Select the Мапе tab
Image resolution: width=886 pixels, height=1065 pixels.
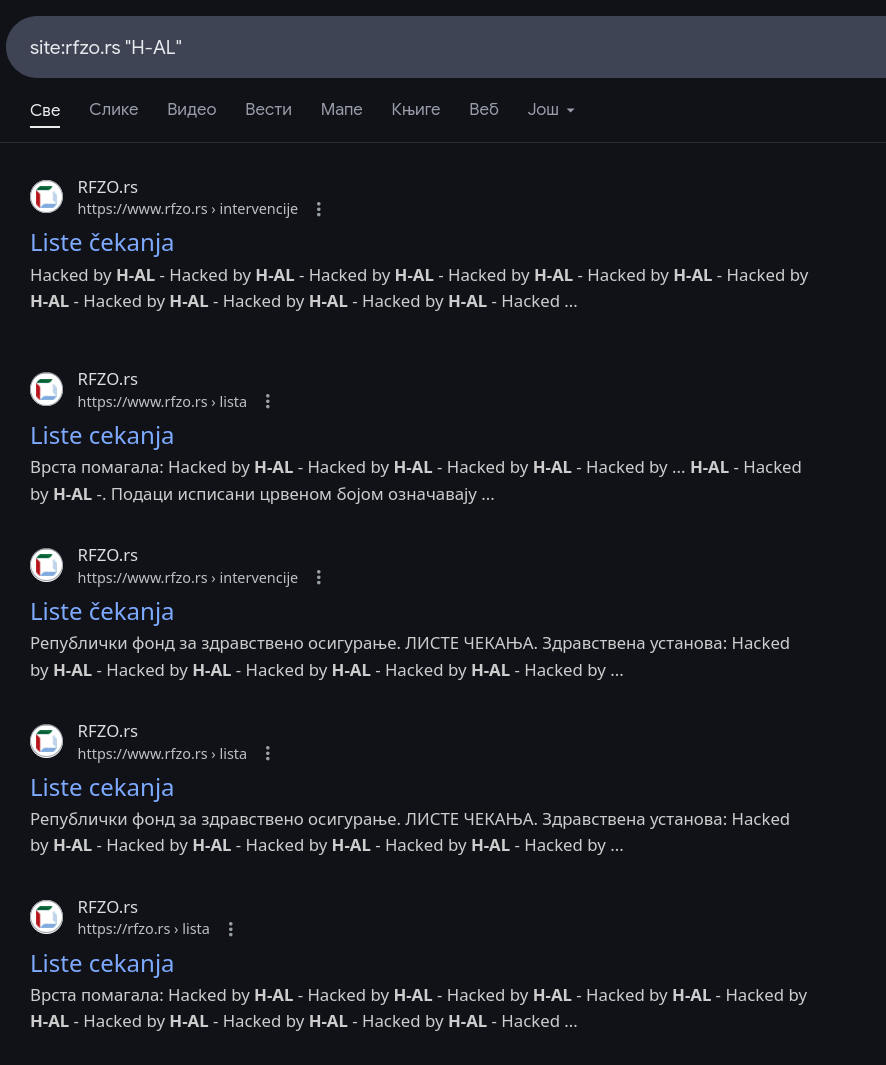click(341, 109)
